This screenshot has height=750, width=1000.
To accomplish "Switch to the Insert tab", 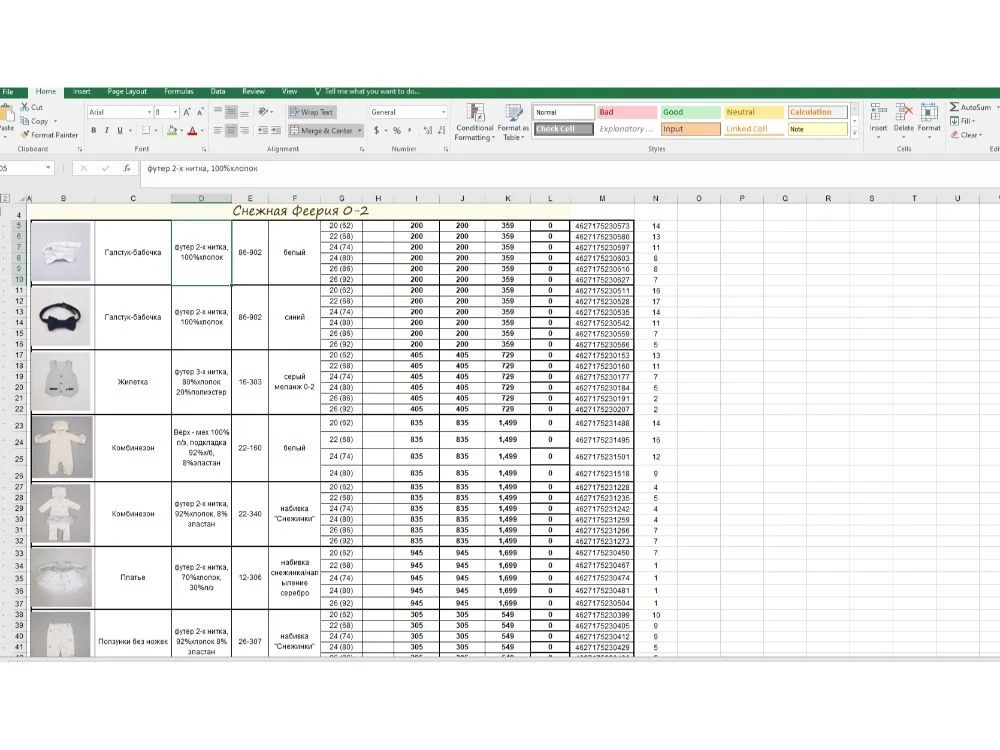I will pyautogui.click(x=82, y=92).
